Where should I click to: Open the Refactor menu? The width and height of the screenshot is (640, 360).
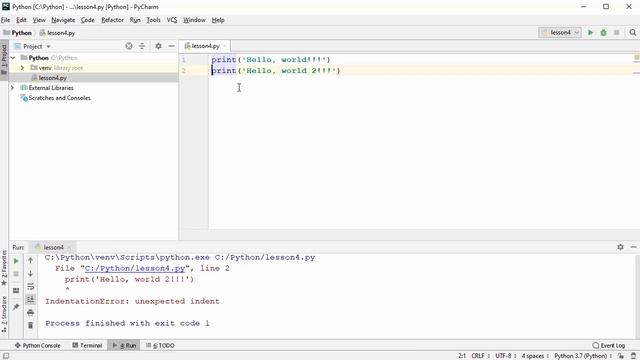point(112,20)
